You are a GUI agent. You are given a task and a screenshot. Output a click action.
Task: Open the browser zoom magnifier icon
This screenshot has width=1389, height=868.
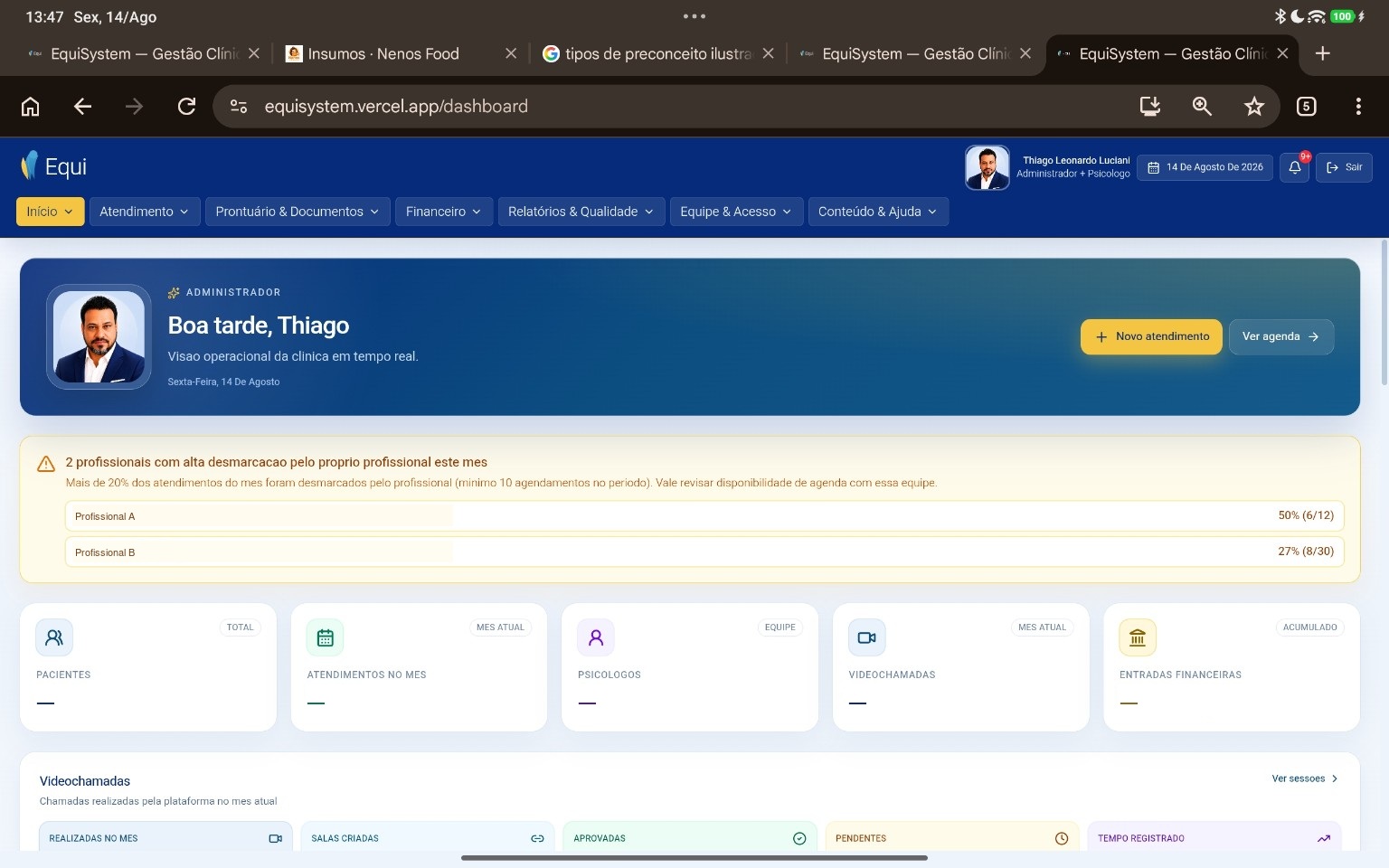(1202, 107)
